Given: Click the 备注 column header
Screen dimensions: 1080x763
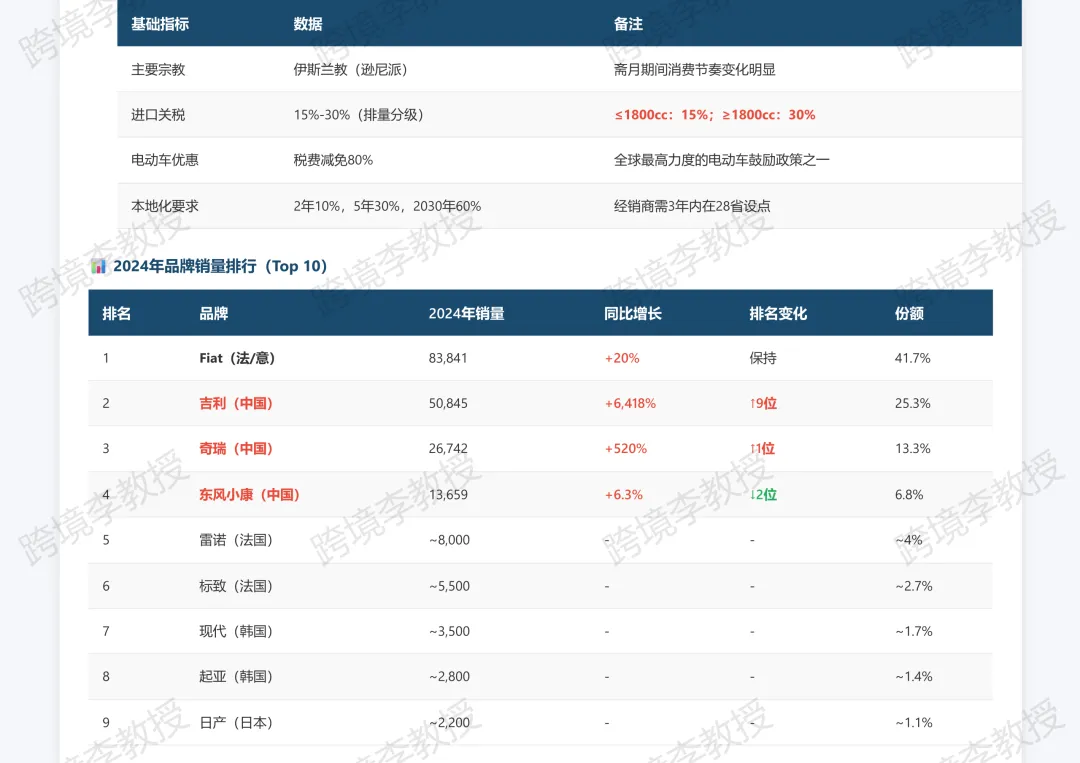Looking at the screenshot, I should 628,24.
